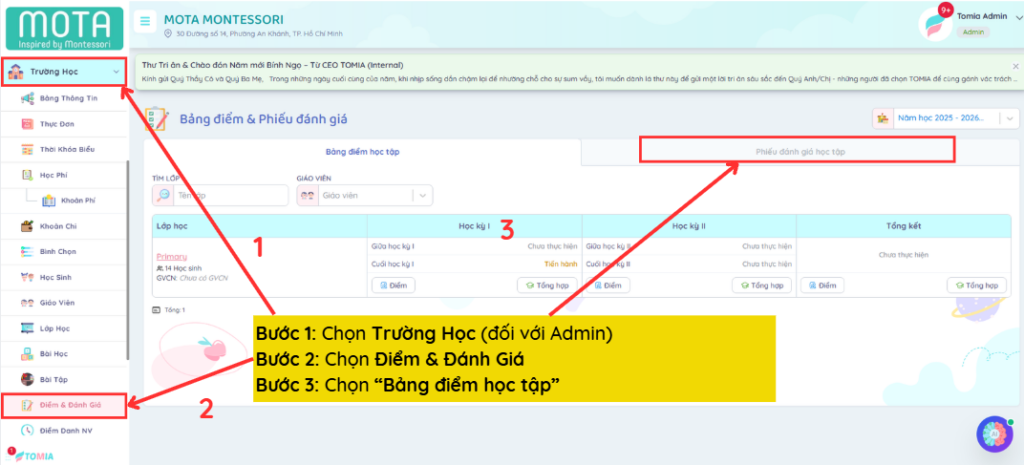Image resolution: width=1024 pixels, height=465 pixels.
Task: Click the Điểm button under Học kỳ I
Action: (392, 285)
